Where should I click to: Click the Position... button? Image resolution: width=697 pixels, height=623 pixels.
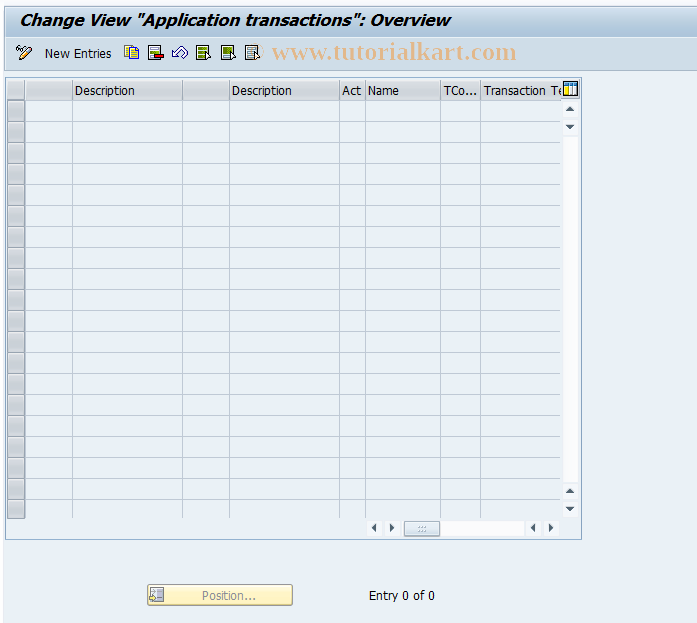point(220,595)
